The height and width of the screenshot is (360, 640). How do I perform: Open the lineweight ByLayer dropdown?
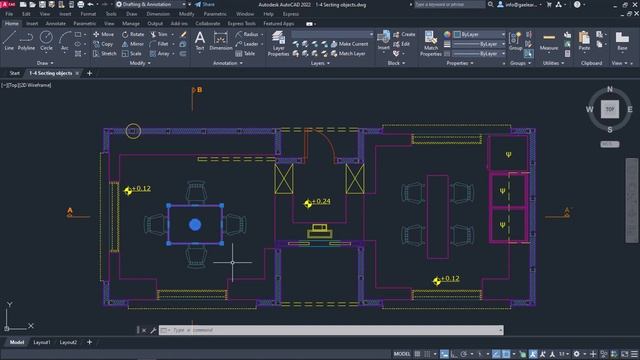tap(479, 44)
